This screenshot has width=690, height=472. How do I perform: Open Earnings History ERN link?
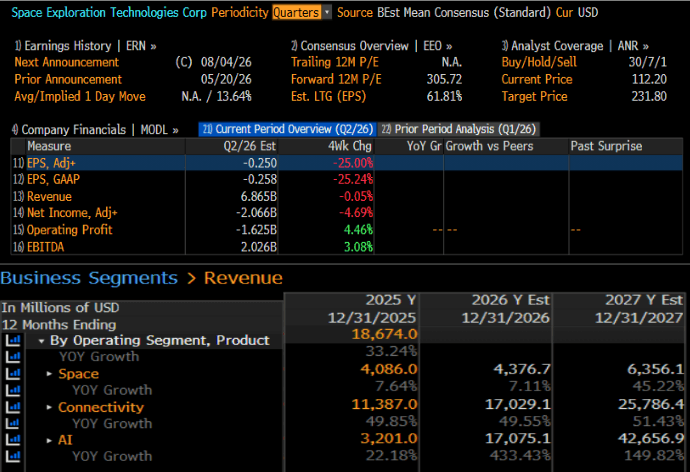click(85, 46)
